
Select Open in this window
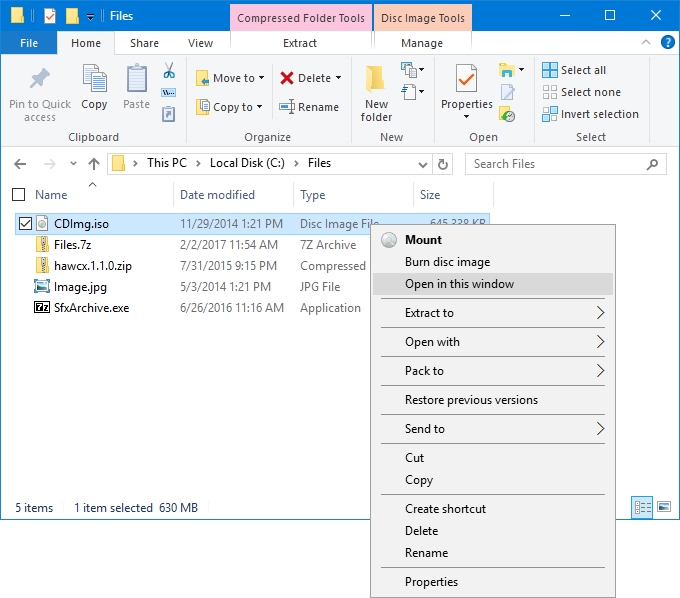click(493, 284)
